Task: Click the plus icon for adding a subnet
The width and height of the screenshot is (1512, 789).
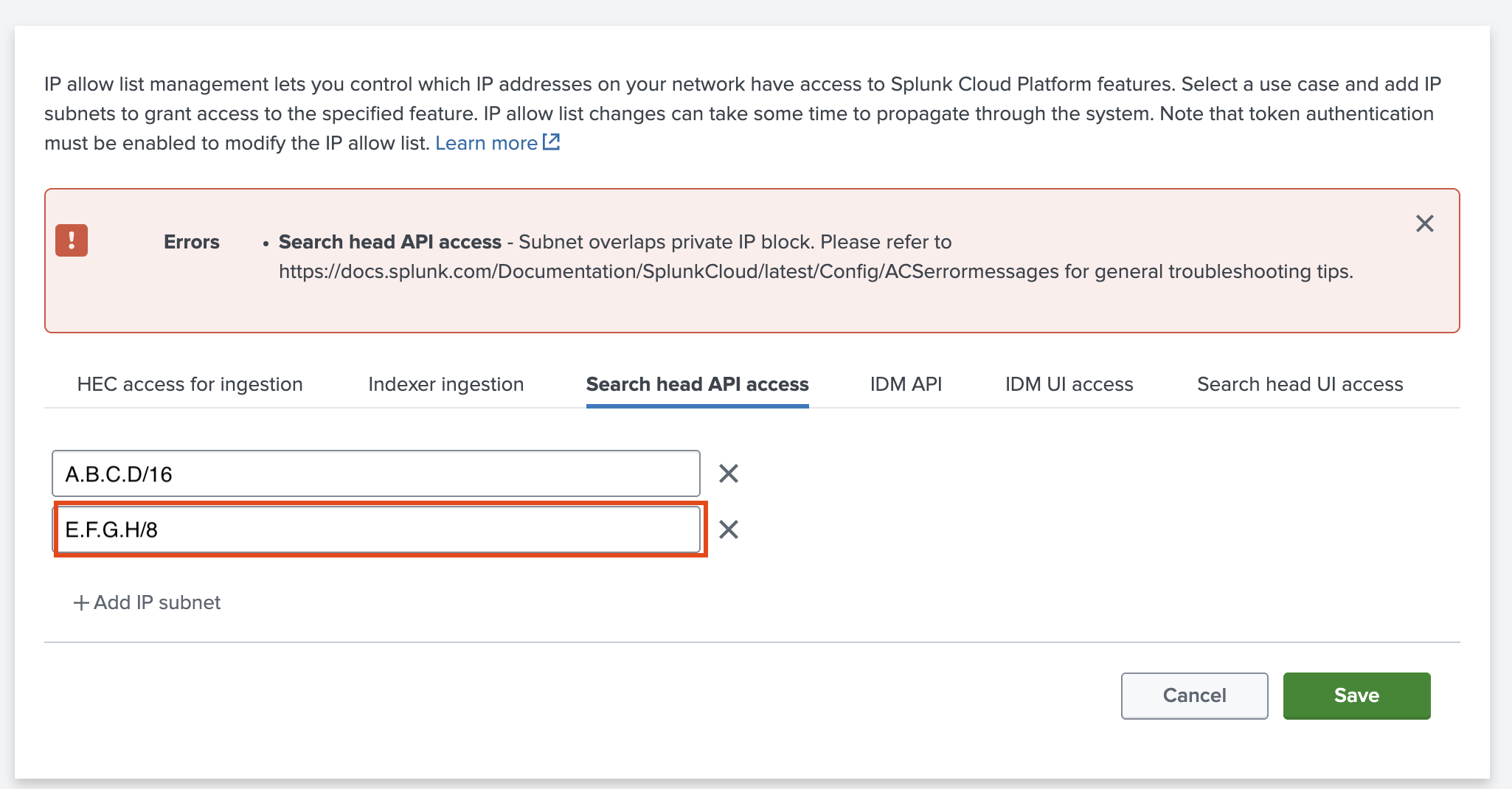Action: point(81,602)
